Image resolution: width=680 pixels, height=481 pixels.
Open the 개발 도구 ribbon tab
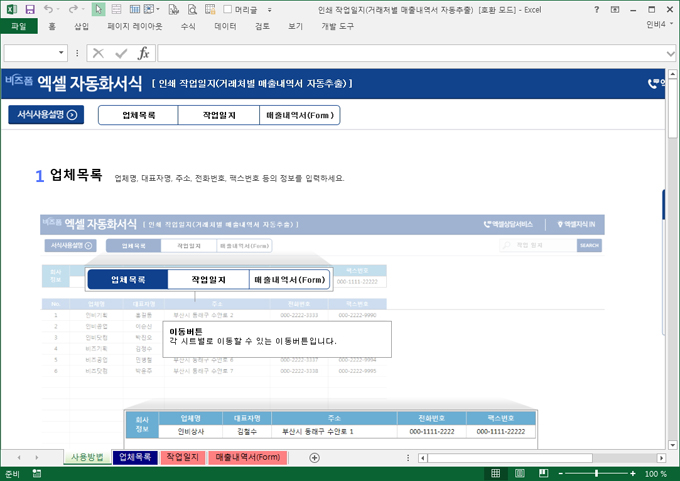337,26
